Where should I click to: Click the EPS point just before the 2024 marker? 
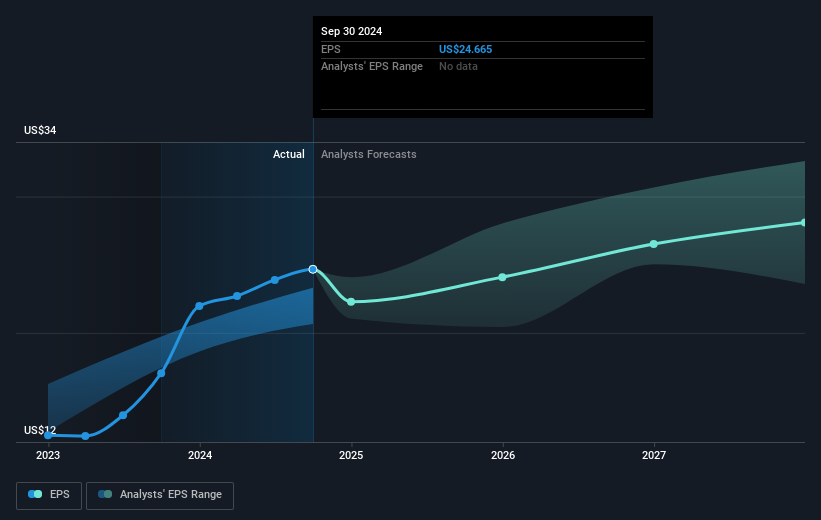(x=161, y=373)
